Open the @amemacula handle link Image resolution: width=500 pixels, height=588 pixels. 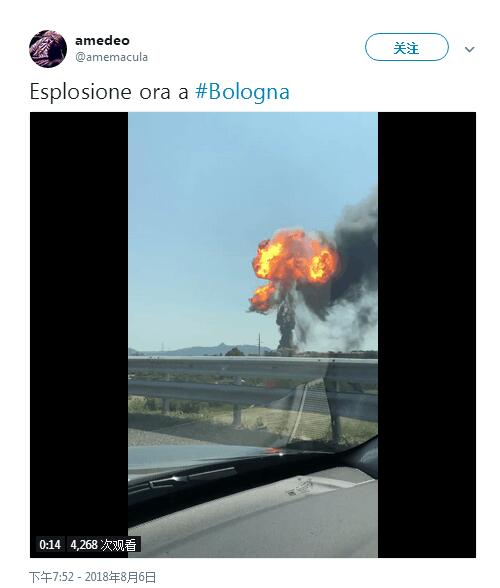[x=111, y=57]
